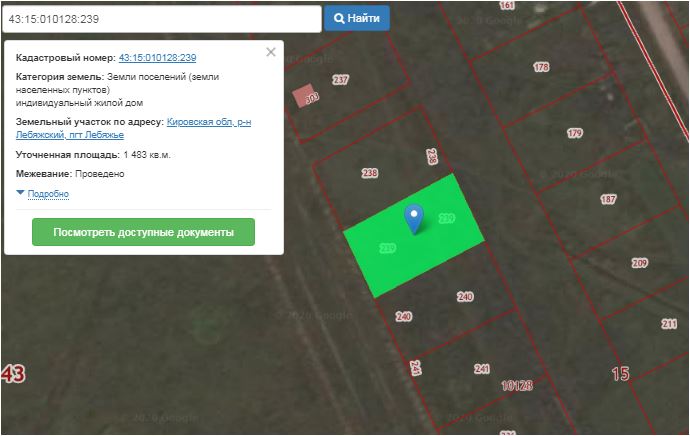Click parcel label 179 on the map
This screenshot has width=690, height=436.
tap(574, 134)
